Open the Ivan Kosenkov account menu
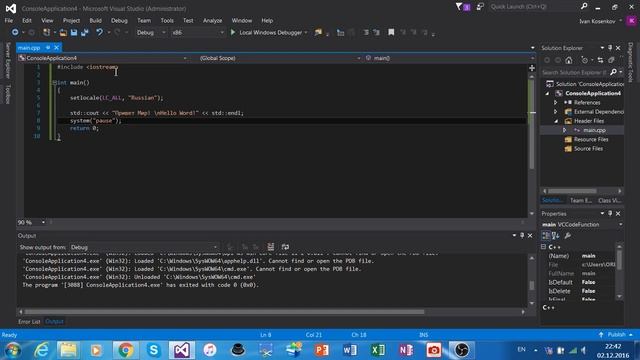 (600, 21)
